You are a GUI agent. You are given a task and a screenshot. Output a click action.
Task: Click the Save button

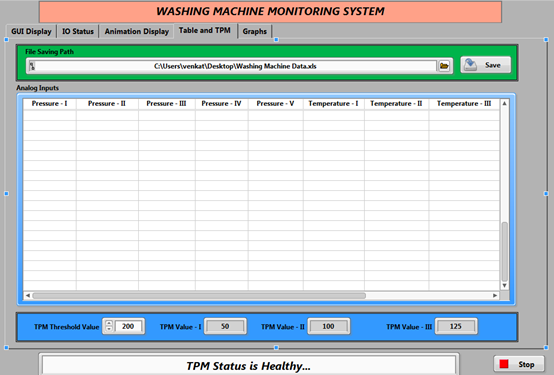click(485, 65)
